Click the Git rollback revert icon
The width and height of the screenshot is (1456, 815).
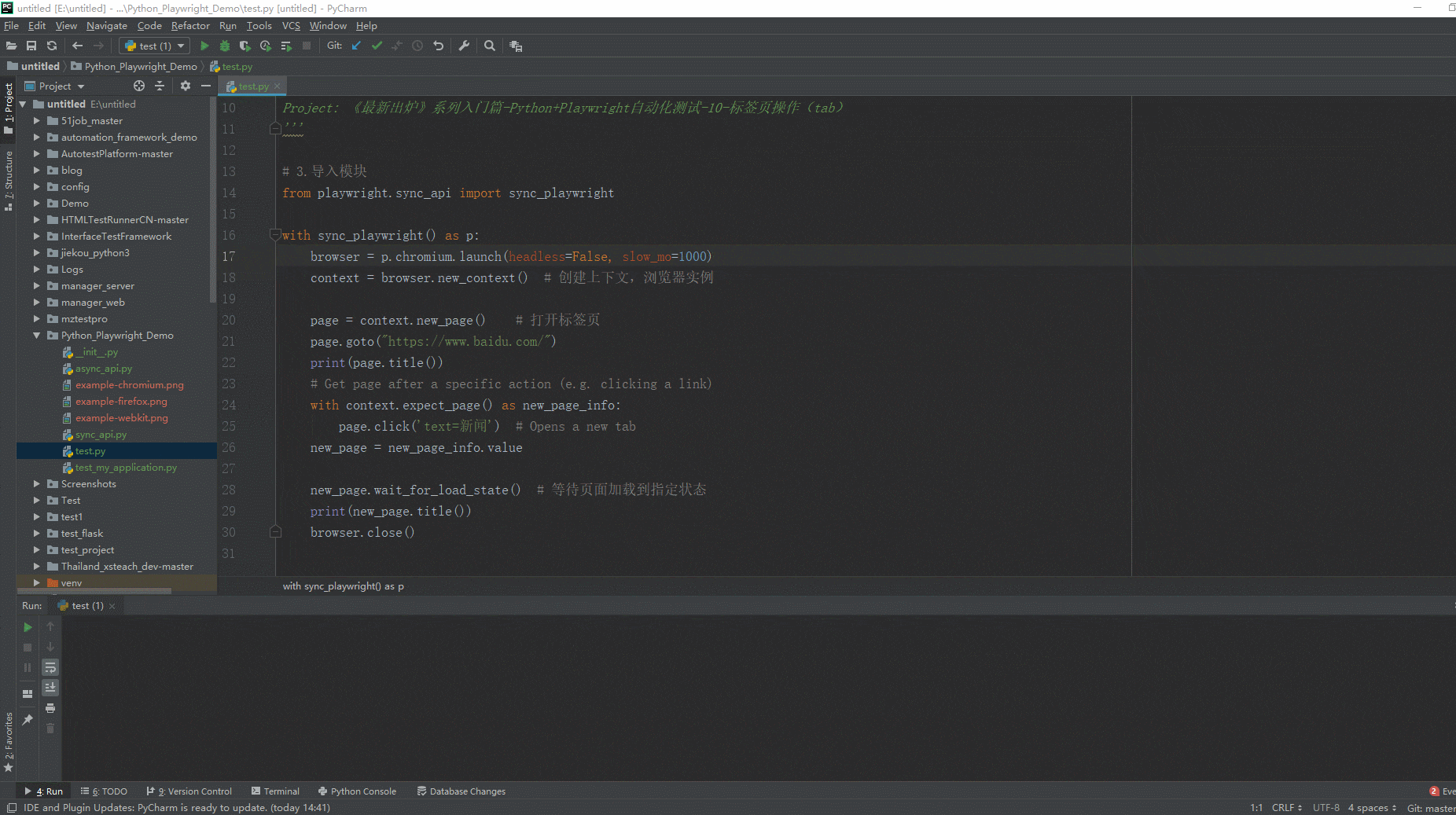click(x=439, y=46)
